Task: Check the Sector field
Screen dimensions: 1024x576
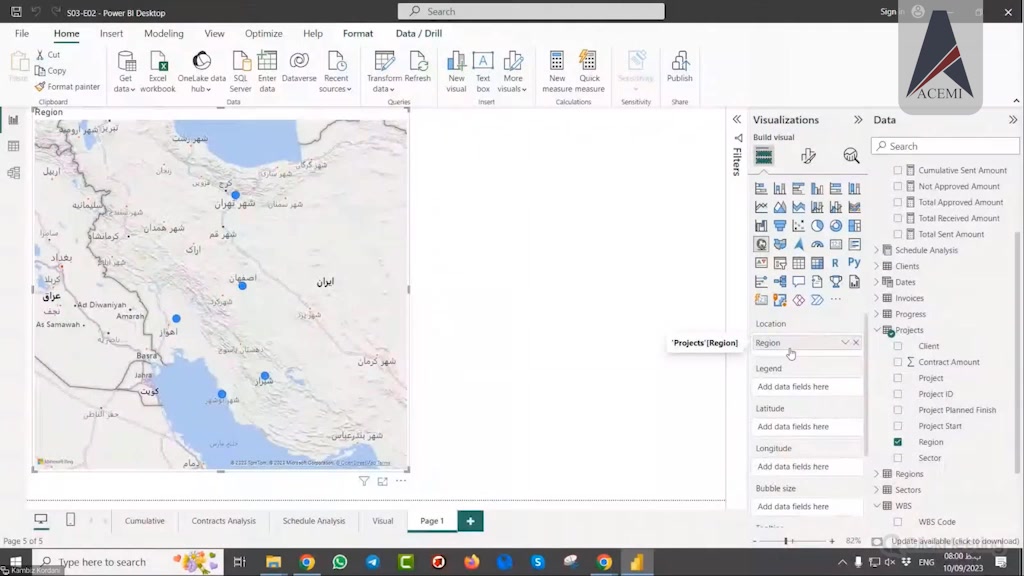Action: pos(898,458)
